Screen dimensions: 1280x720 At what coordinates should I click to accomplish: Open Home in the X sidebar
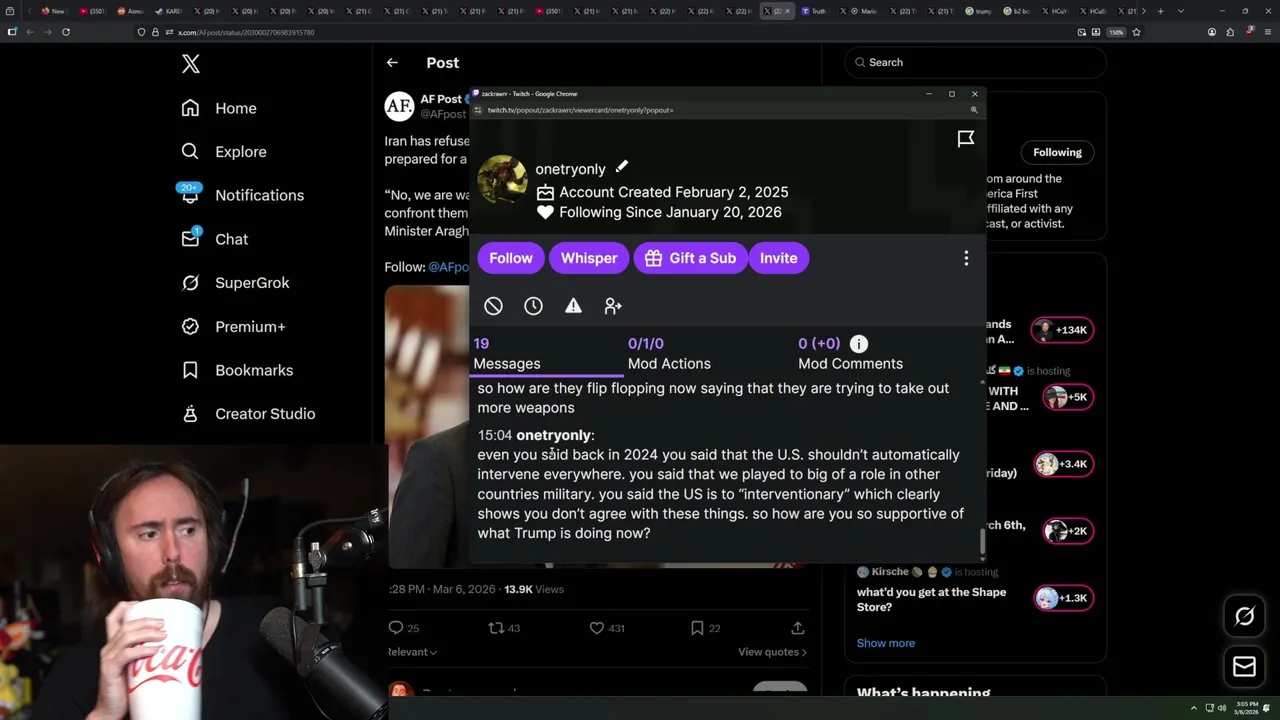(x=219, y=108)
